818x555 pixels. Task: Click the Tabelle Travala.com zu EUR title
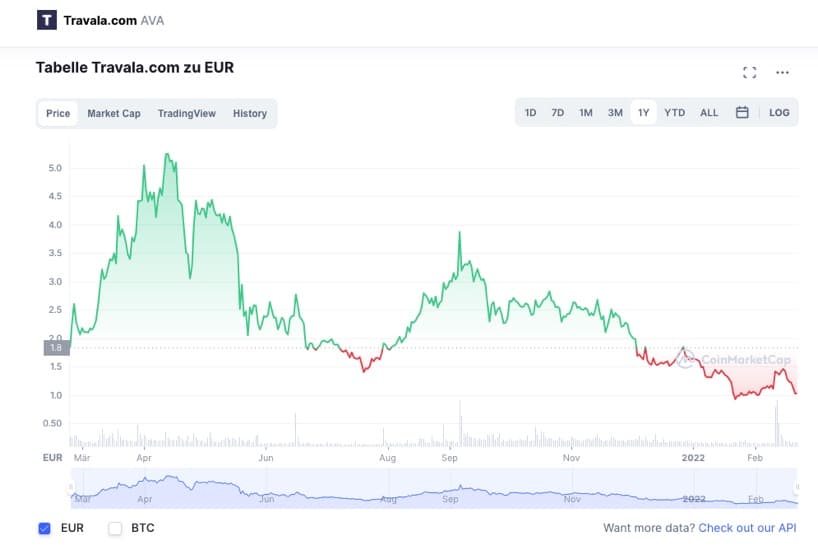(x=135, y=67)
